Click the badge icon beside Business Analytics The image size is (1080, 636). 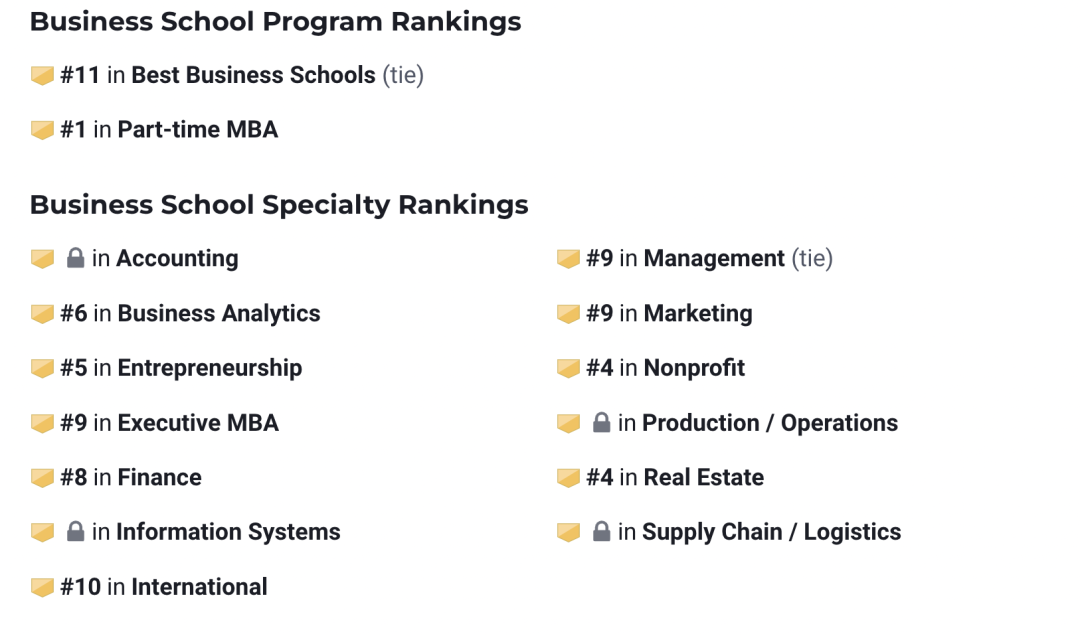click(x=42, y=314)
